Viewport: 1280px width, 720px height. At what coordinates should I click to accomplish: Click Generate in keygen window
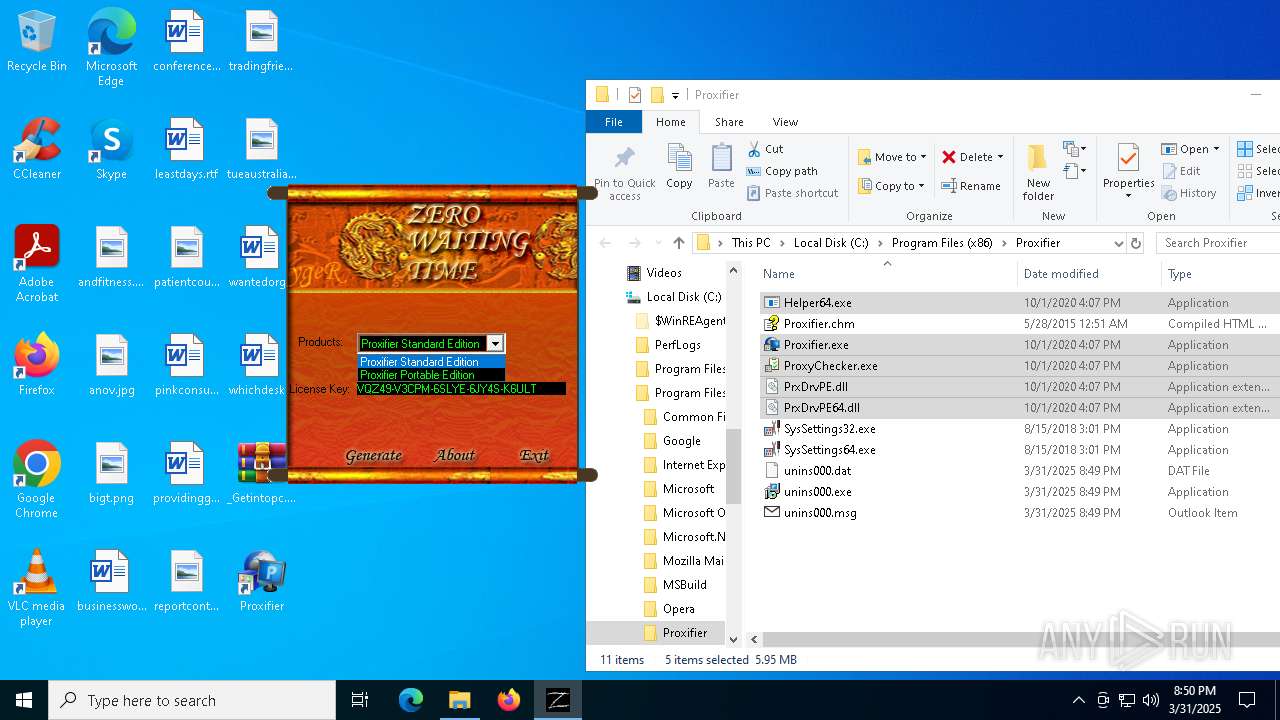tap(373, 455)
